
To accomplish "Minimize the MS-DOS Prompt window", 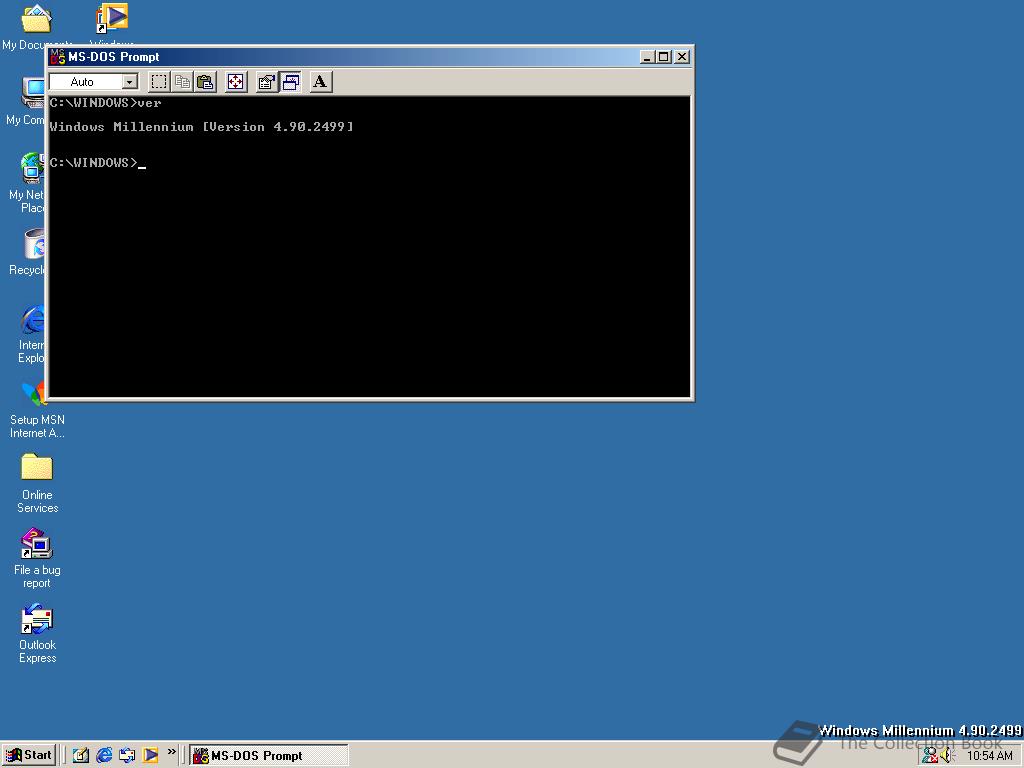I will [x=647, y=57].
